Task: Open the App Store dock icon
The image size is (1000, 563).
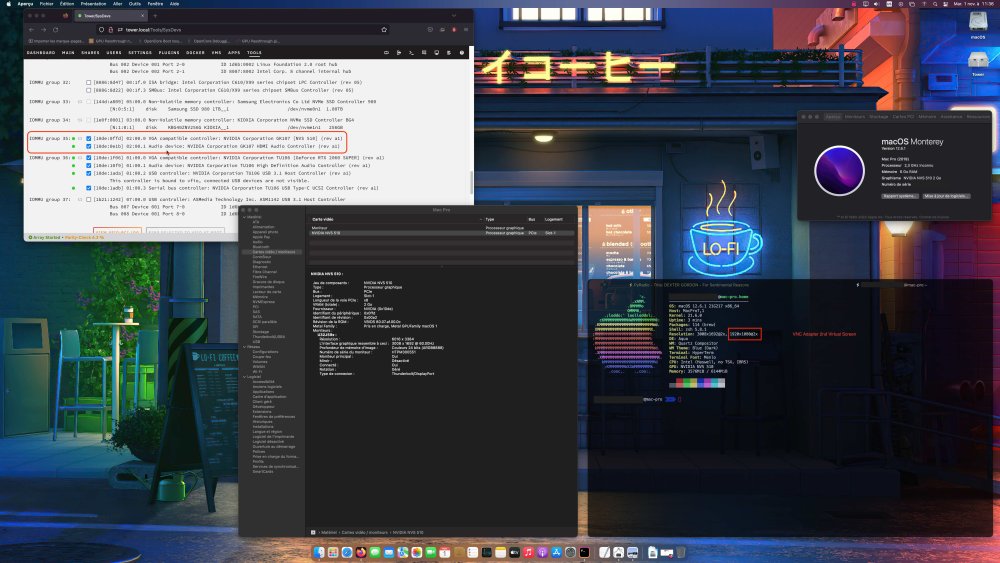Action: pos(556,553)
